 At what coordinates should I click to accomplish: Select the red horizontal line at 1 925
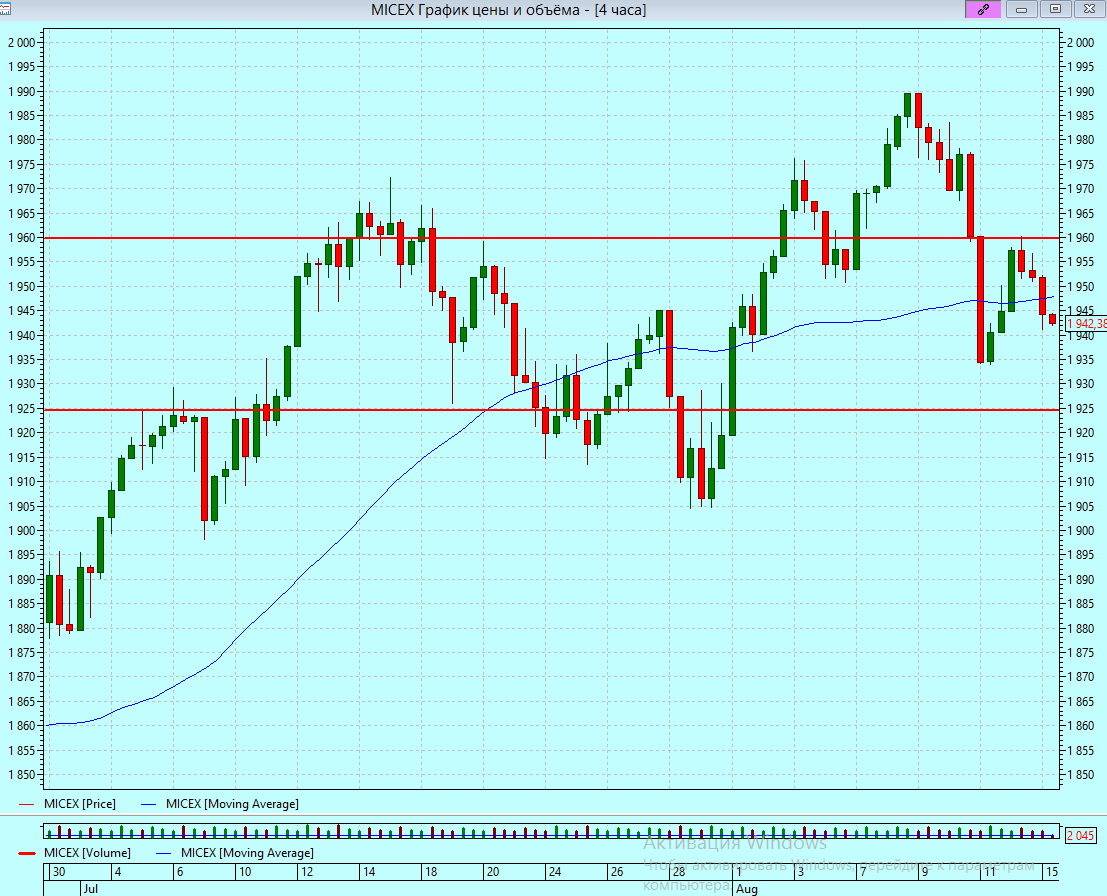tap(551, 410)
